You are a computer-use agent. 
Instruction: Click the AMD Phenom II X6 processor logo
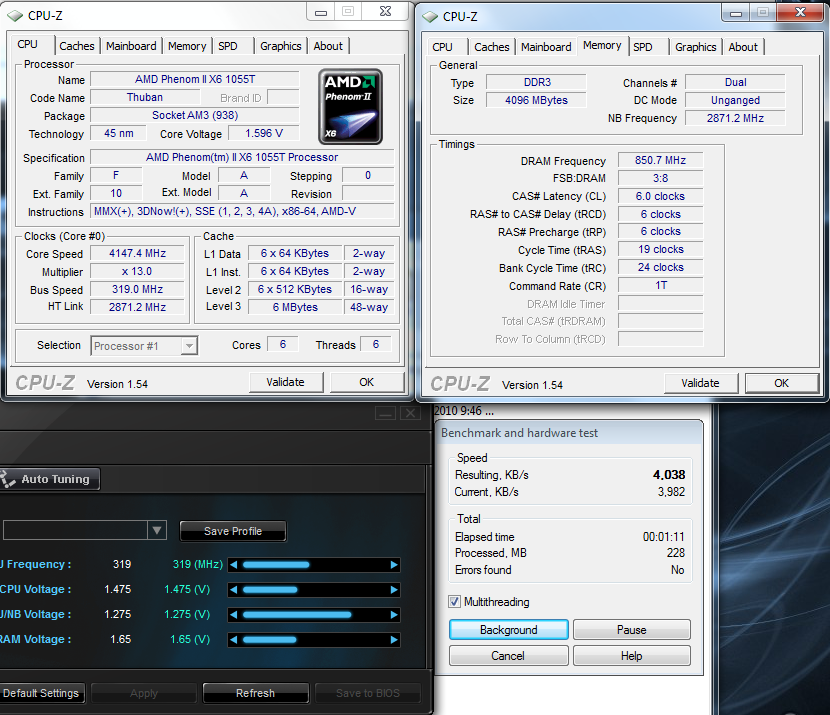pyautogui.click(x=350, y=107)
